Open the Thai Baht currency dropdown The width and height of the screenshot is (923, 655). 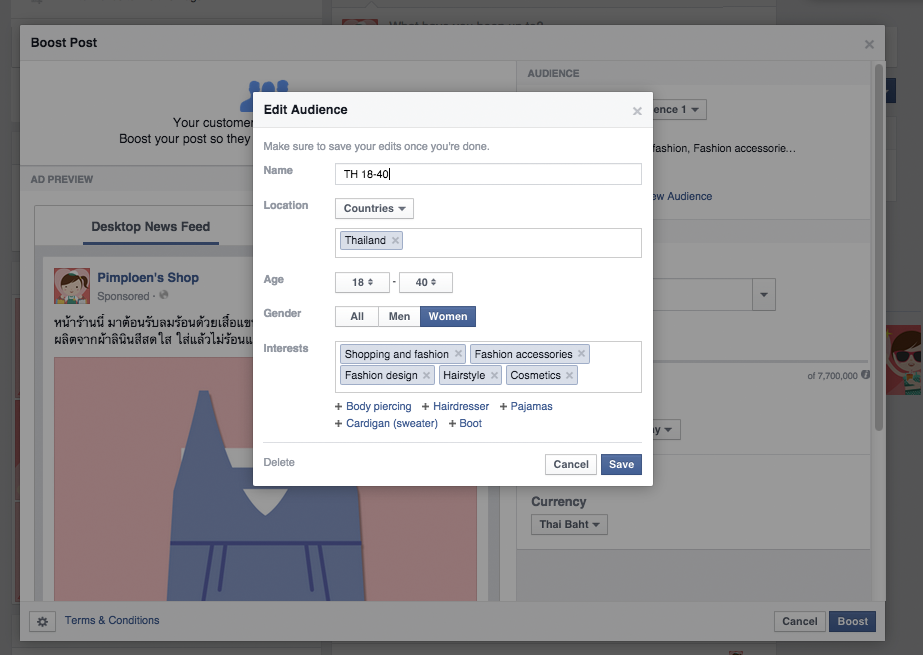569,524
